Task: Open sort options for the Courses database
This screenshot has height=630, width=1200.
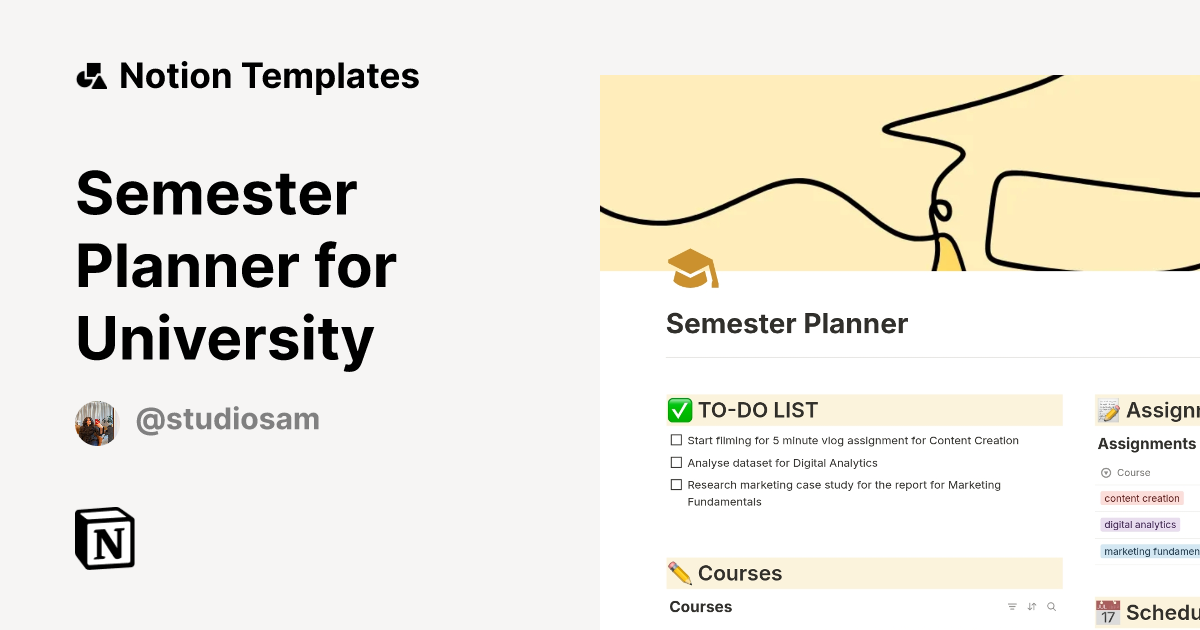Action: point(1032,606)
